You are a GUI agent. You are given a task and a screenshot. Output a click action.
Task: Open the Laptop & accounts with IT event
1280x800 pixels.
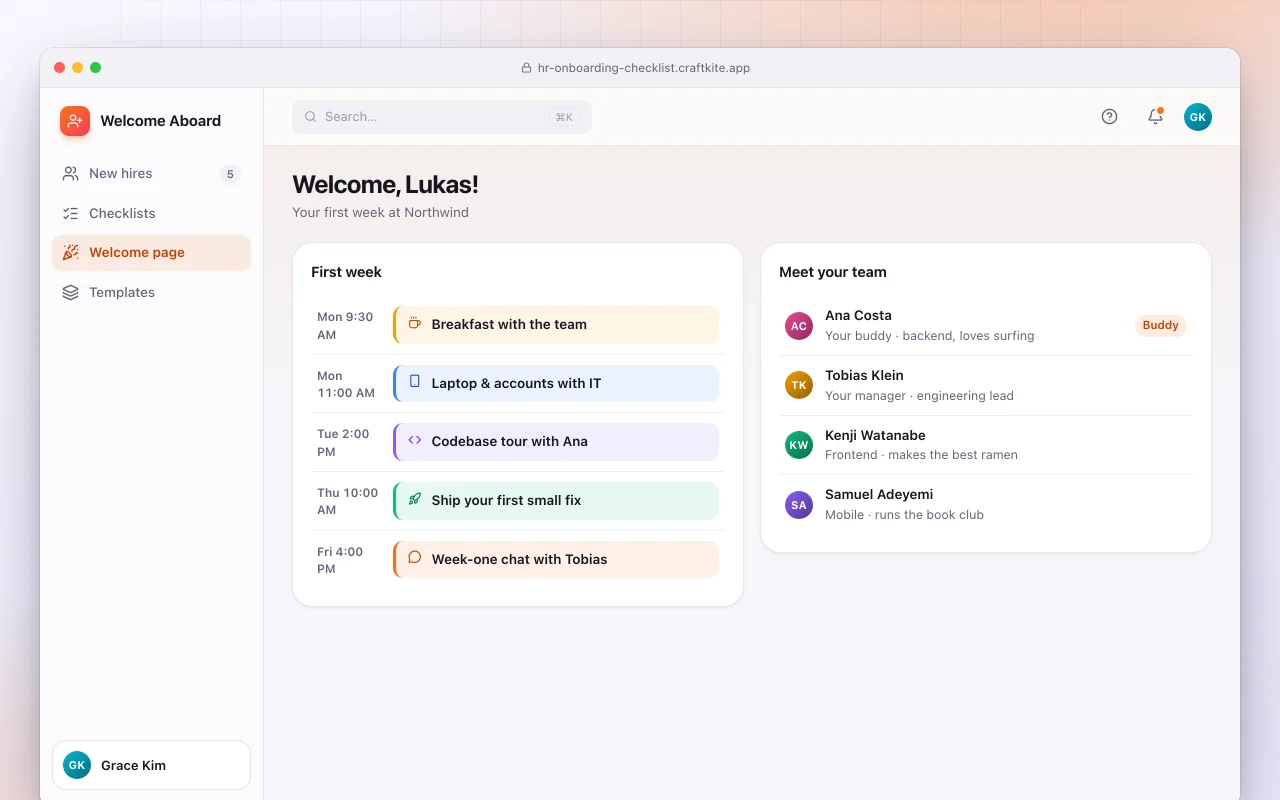[x=556, y=383]
